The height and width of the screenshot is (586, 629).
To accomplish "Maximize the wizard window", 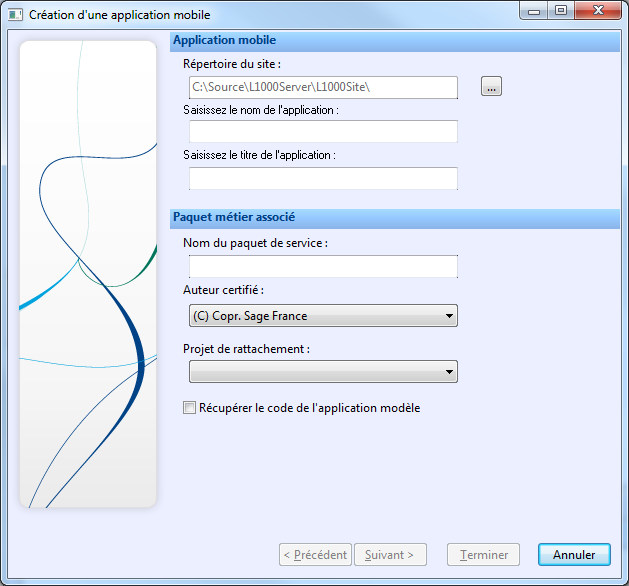I will coord(561,11).
